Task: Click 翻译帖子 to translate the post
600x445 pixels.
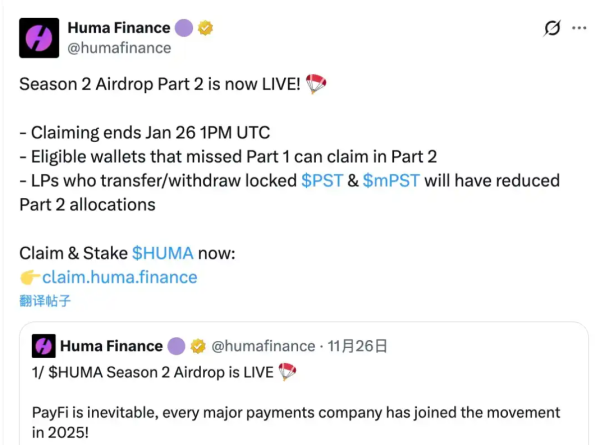Action: point(45,299)
